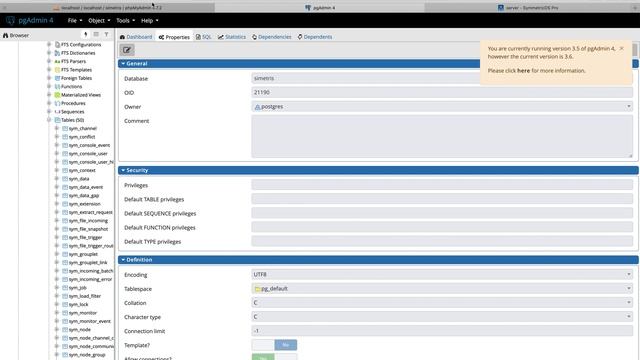The width and height of the screenshot is (640, 360).
Task: Collapse the General section
Action: click(123, 64)
